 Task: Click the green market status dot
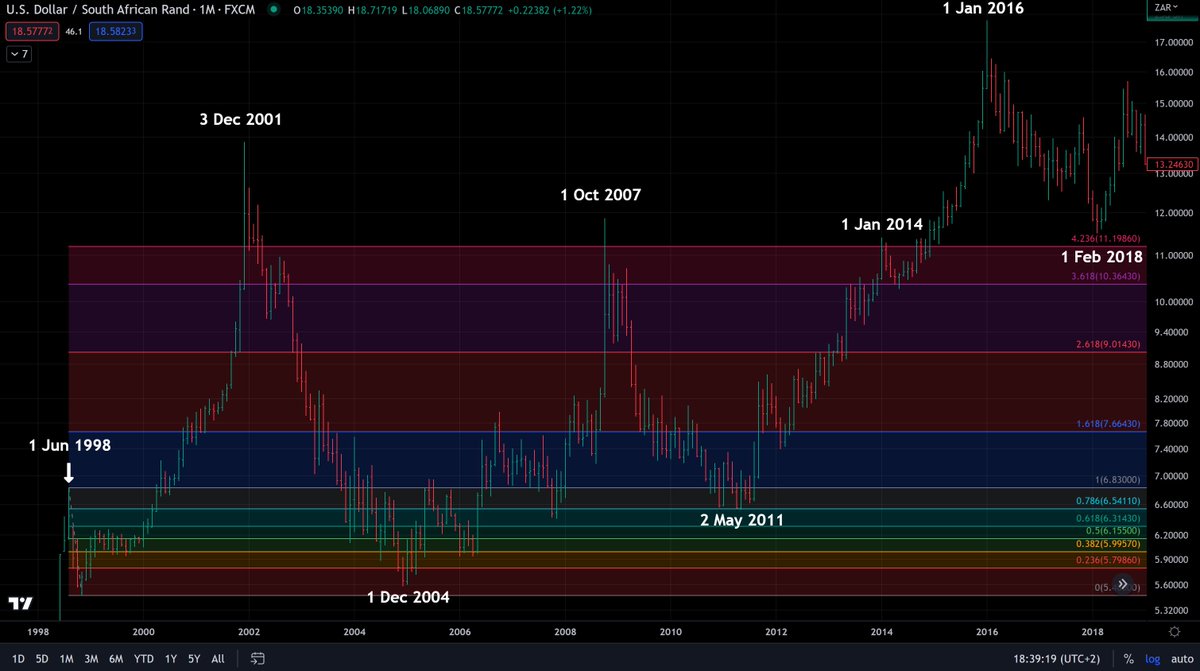click(x=274, y=10)
